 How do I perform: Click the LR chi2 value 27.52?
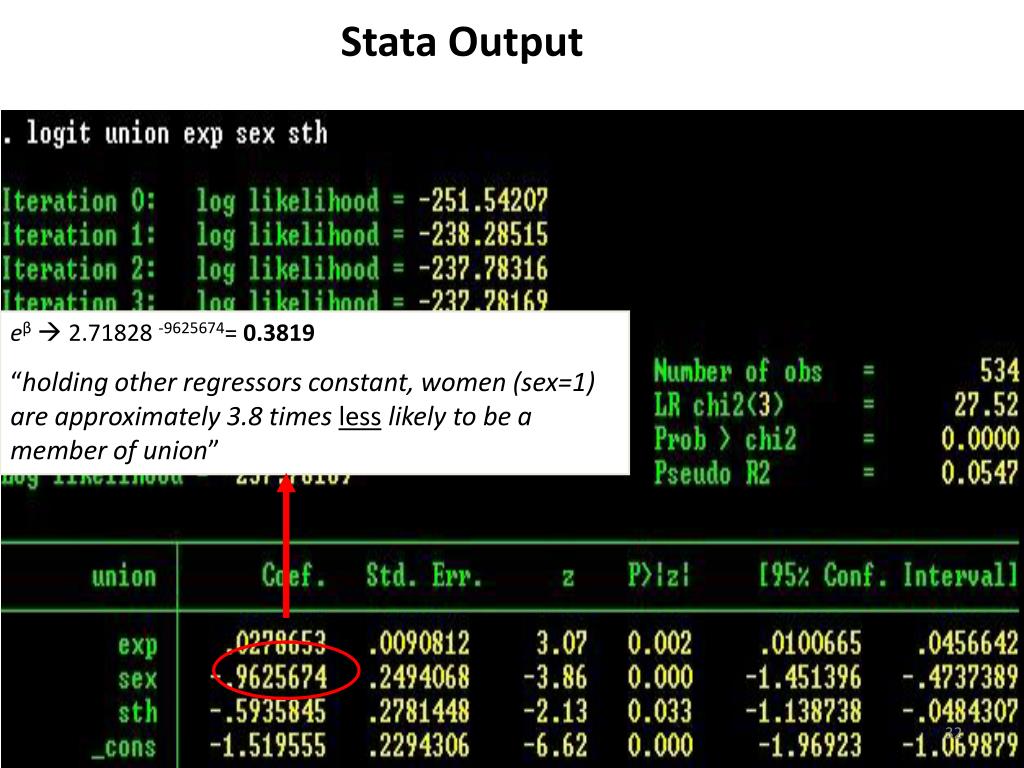(986, 405)
